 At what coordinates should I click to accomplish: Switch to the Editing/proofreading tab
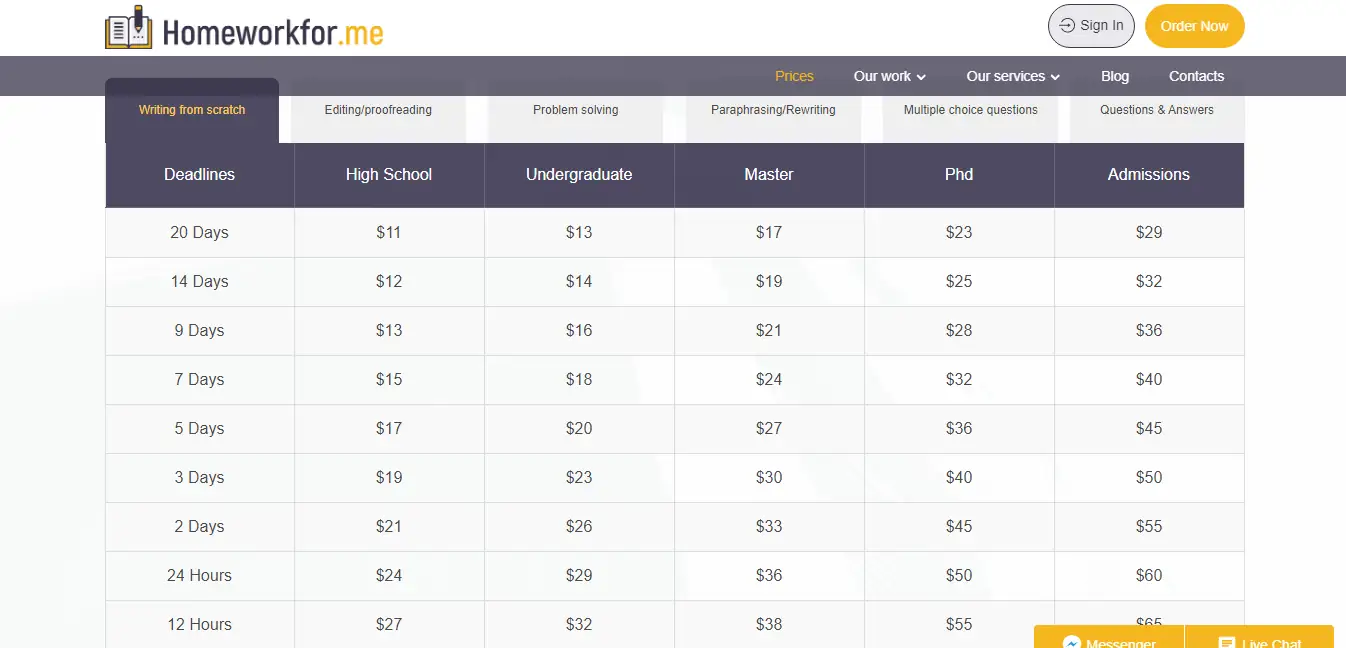pyautogui.click(x=377, y=110)
